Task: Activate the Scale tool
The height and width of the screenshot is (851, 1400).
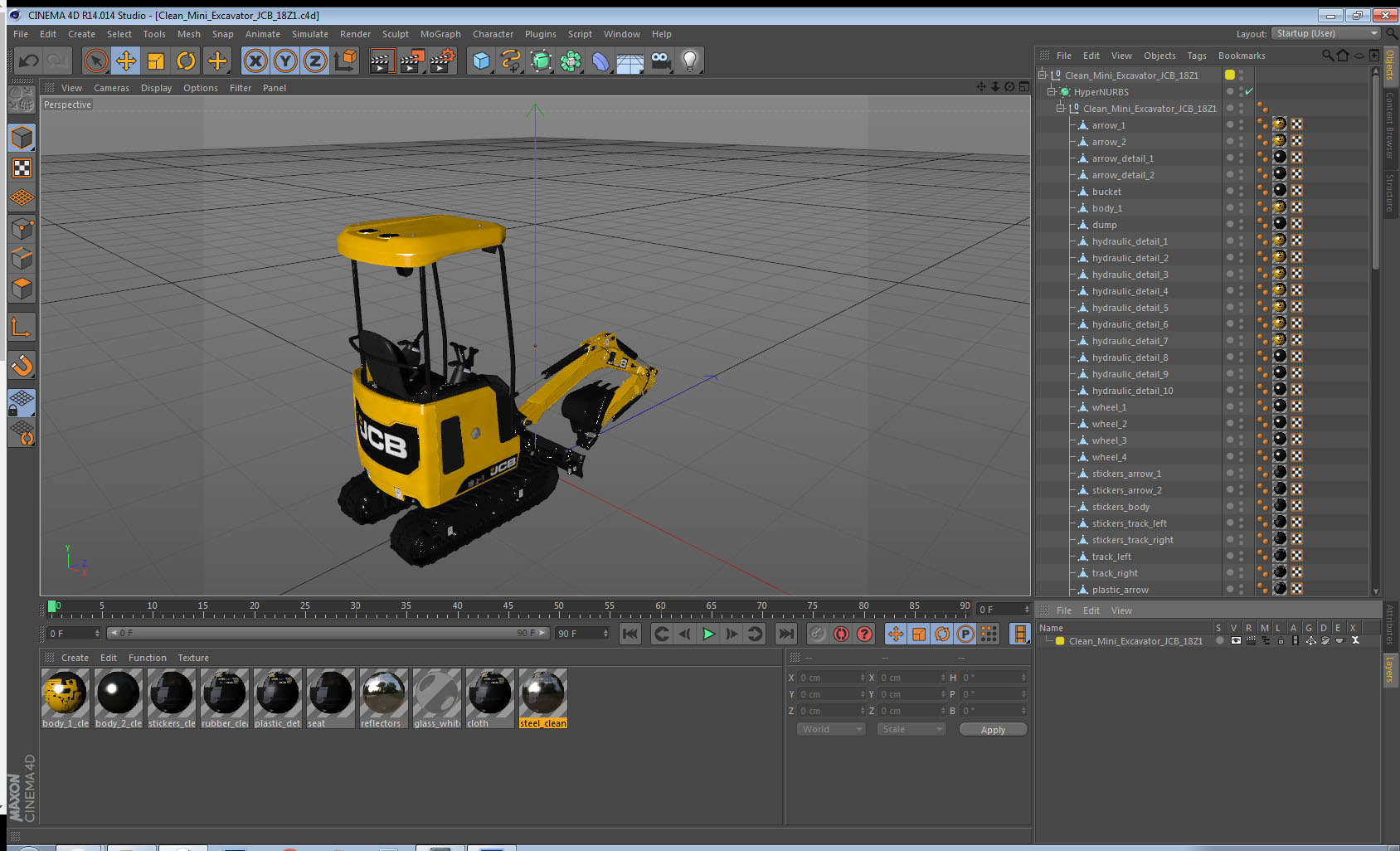Action: click(156, 61)
